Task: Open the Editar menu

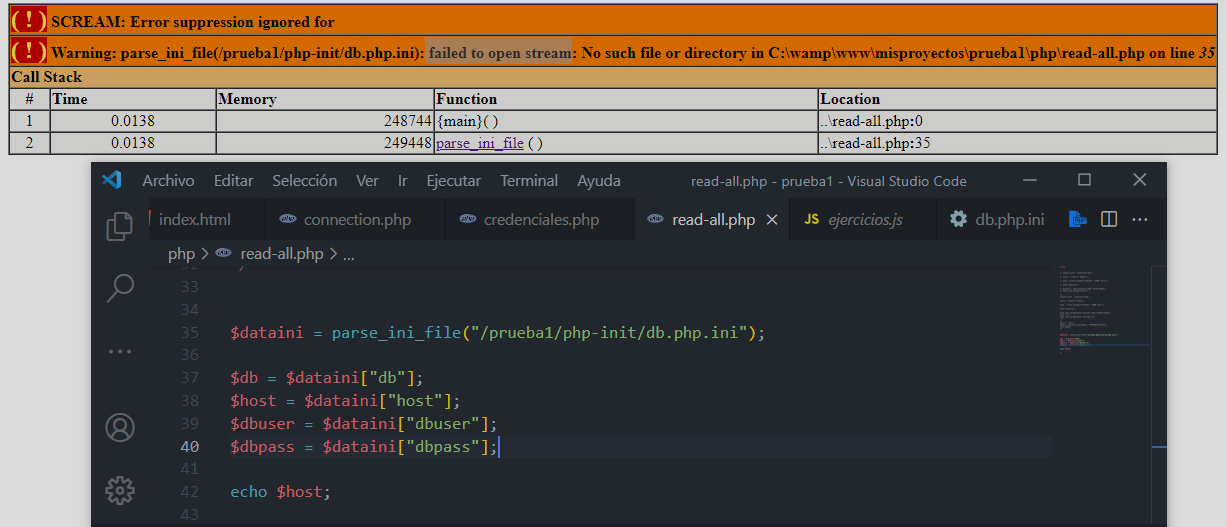Action: (x=233, y=181)
